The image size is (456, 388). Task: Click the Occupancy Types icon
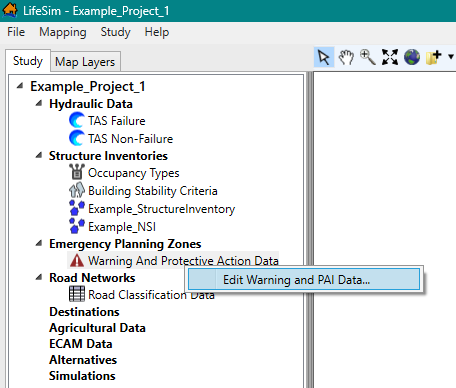pos(77,172)
